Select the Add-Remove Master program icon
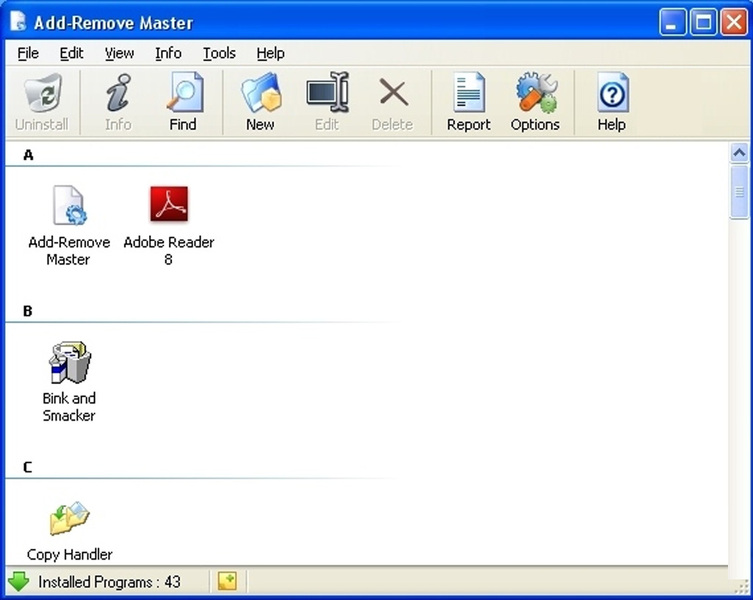The height and width of the screenshot is (600, 753). coord(69,205)
